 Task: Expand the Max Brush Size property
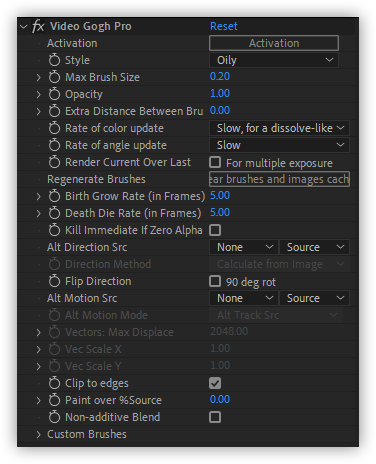point(39,77)
